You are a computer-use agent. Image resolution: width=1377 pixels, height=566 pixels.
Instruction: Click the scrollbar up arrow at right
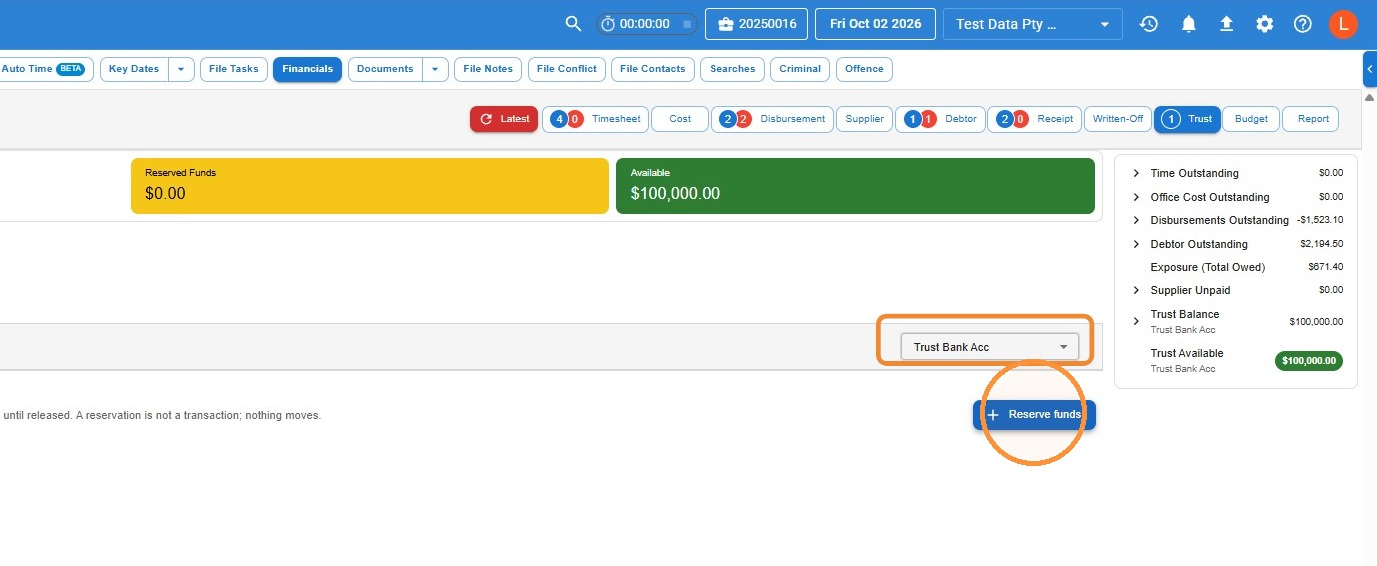(1369, 97)
